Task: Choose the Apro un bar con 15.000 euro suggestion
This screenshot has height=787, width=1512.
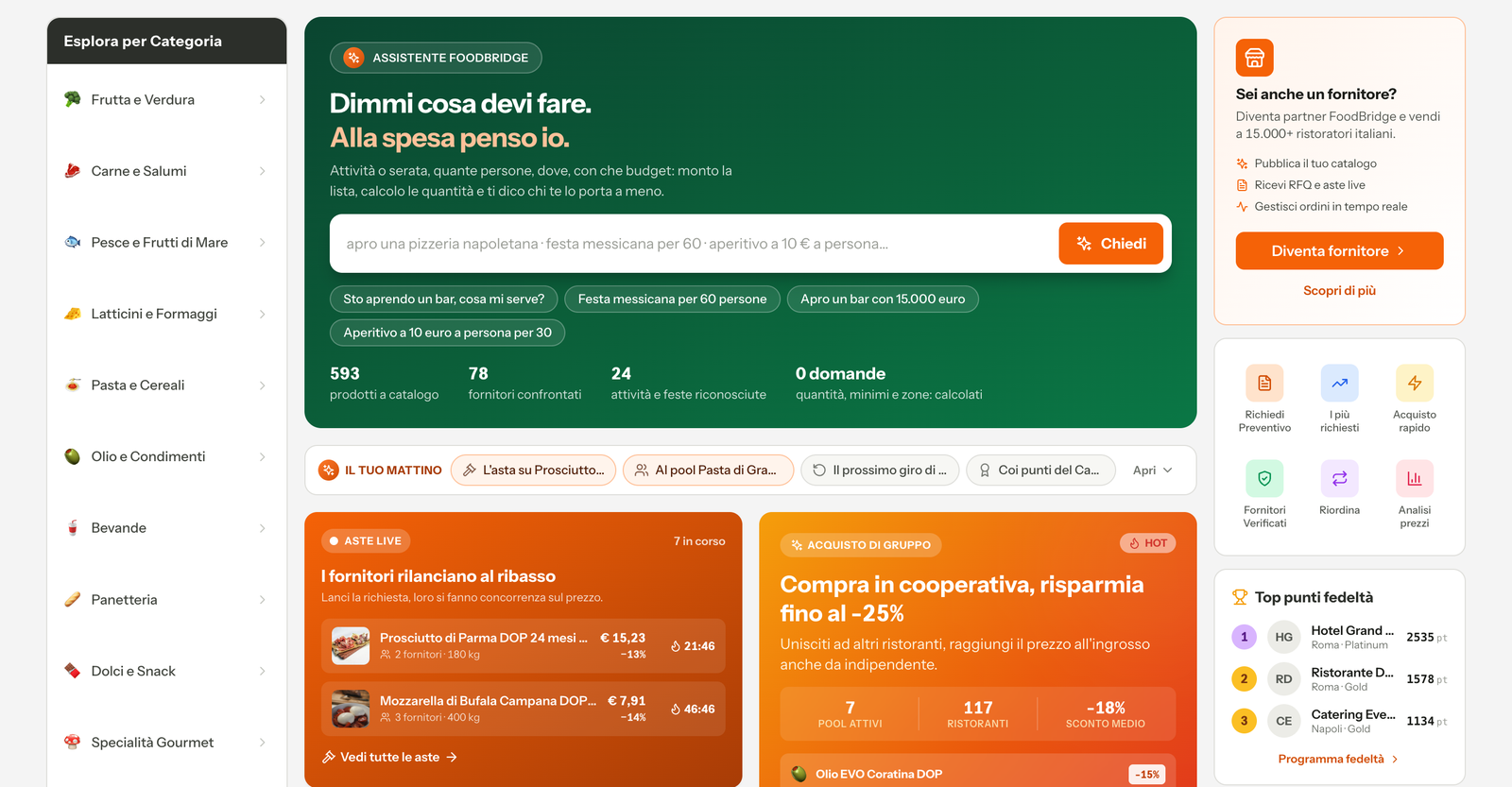Action: coord(883,299)
